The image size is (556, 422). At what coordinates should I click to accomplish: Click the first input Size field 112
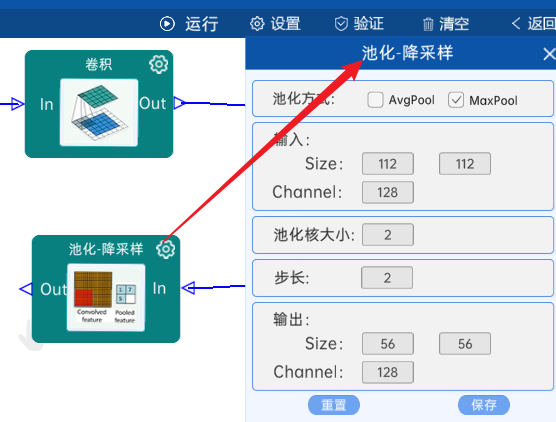[x=388, y=163]
